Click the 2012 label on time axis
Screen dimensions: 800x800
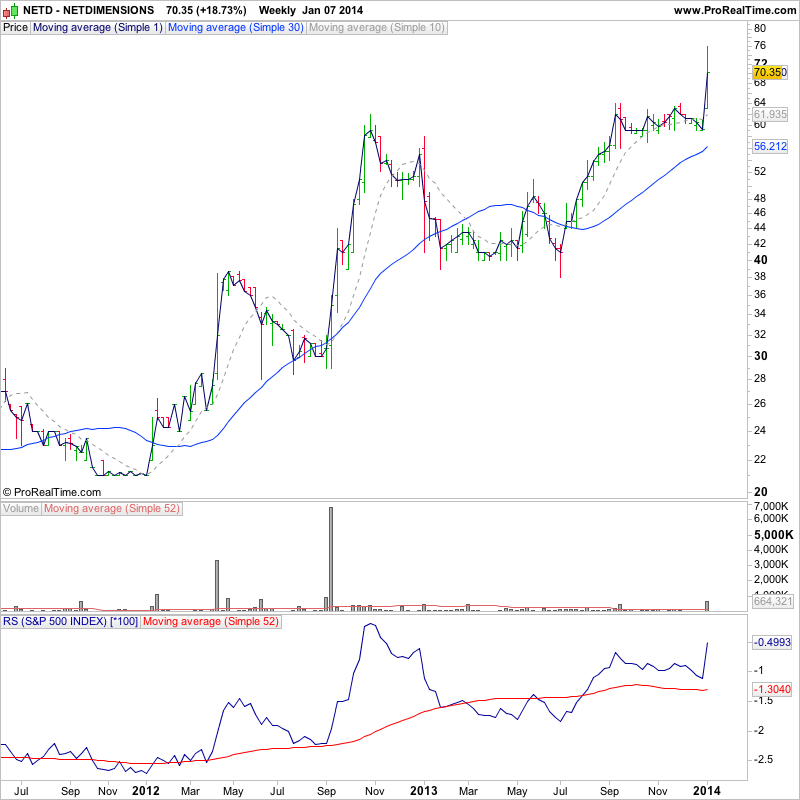(x=146, y=791)
